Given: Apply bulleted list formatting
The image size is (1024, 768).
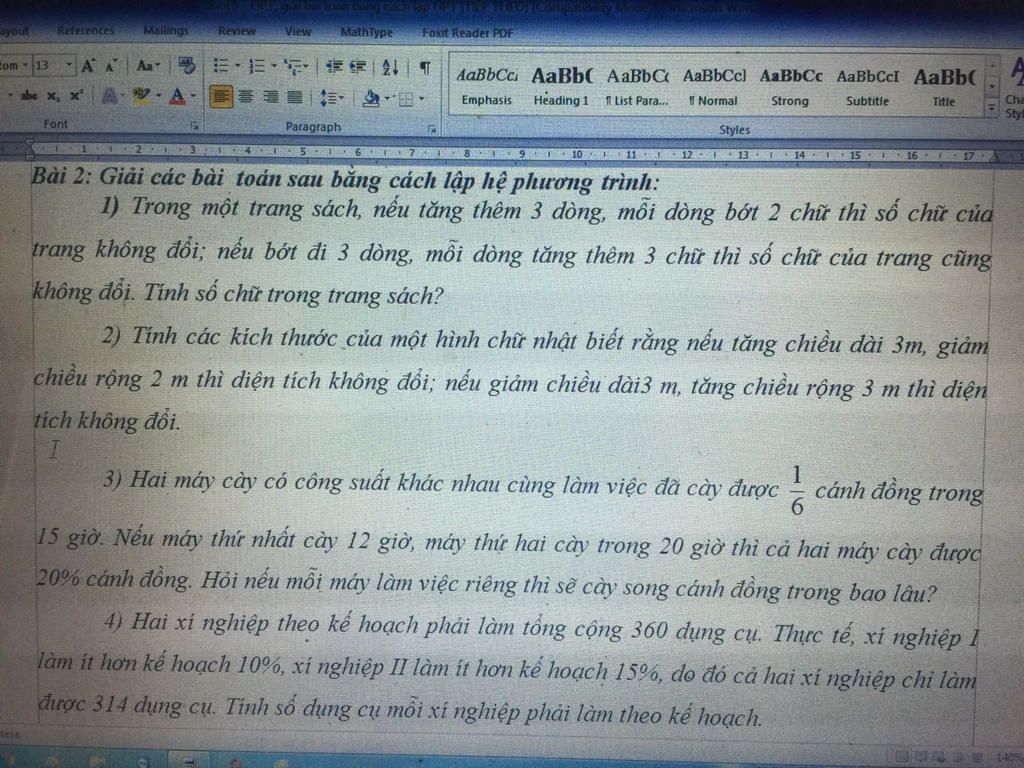Looking at the screenshot, I should click(221, 66).
